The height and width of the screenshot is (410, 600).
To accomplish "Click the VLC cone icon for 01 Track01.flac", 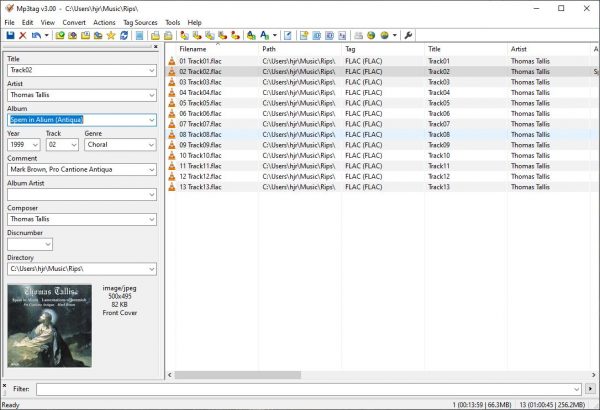I will pos(172,61).
